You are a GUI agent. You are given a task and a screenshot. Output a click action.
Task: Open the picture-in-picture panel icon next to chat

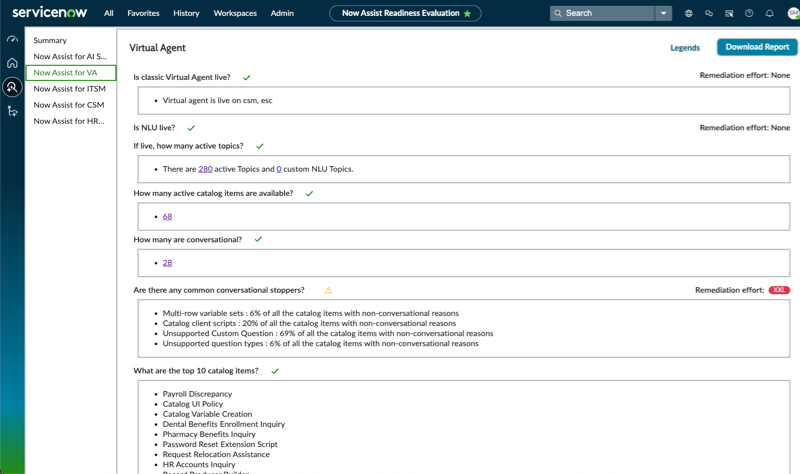pos(729,14)
